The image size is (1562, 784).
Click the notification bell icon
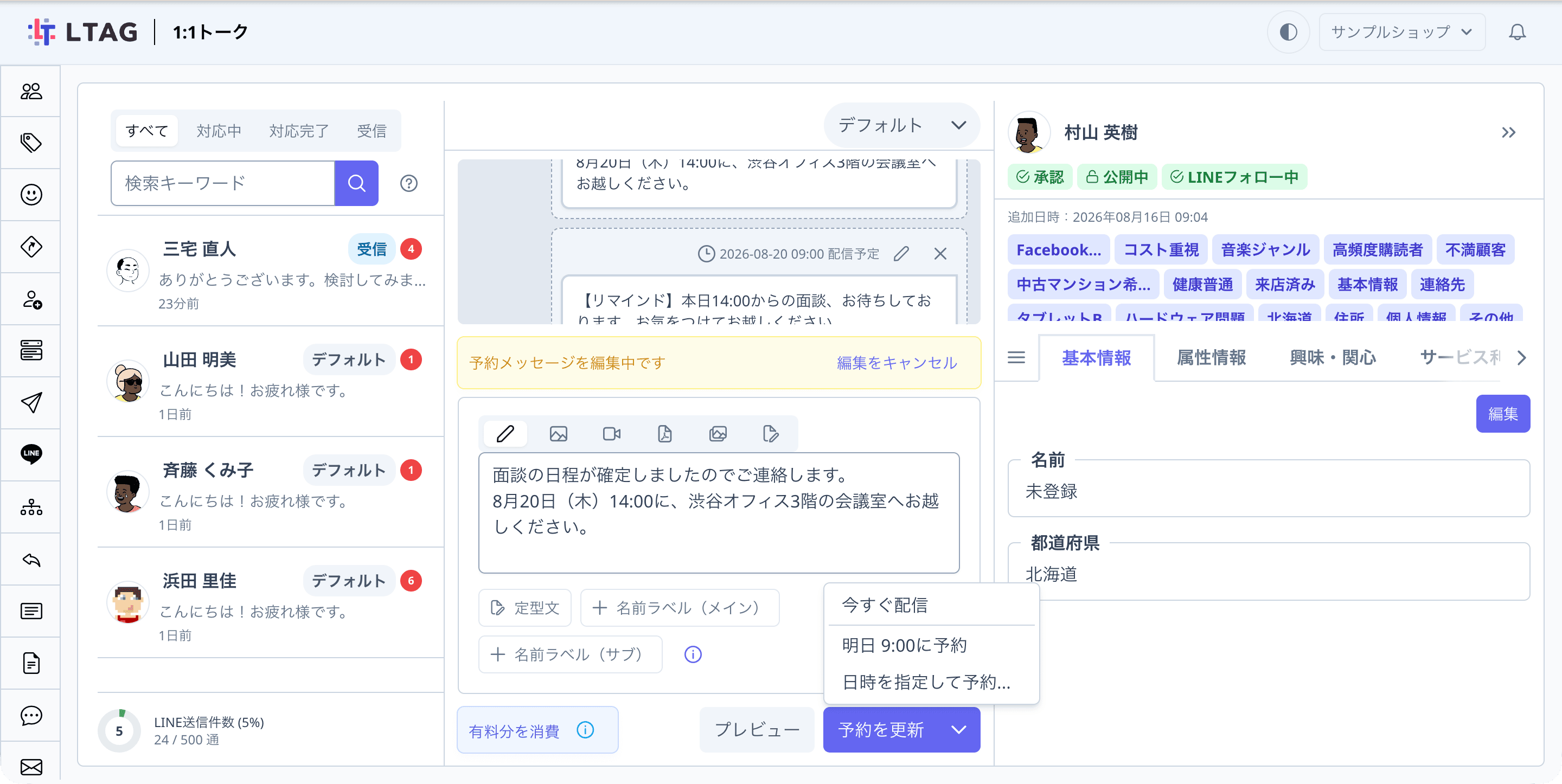tap(1516, 31)
